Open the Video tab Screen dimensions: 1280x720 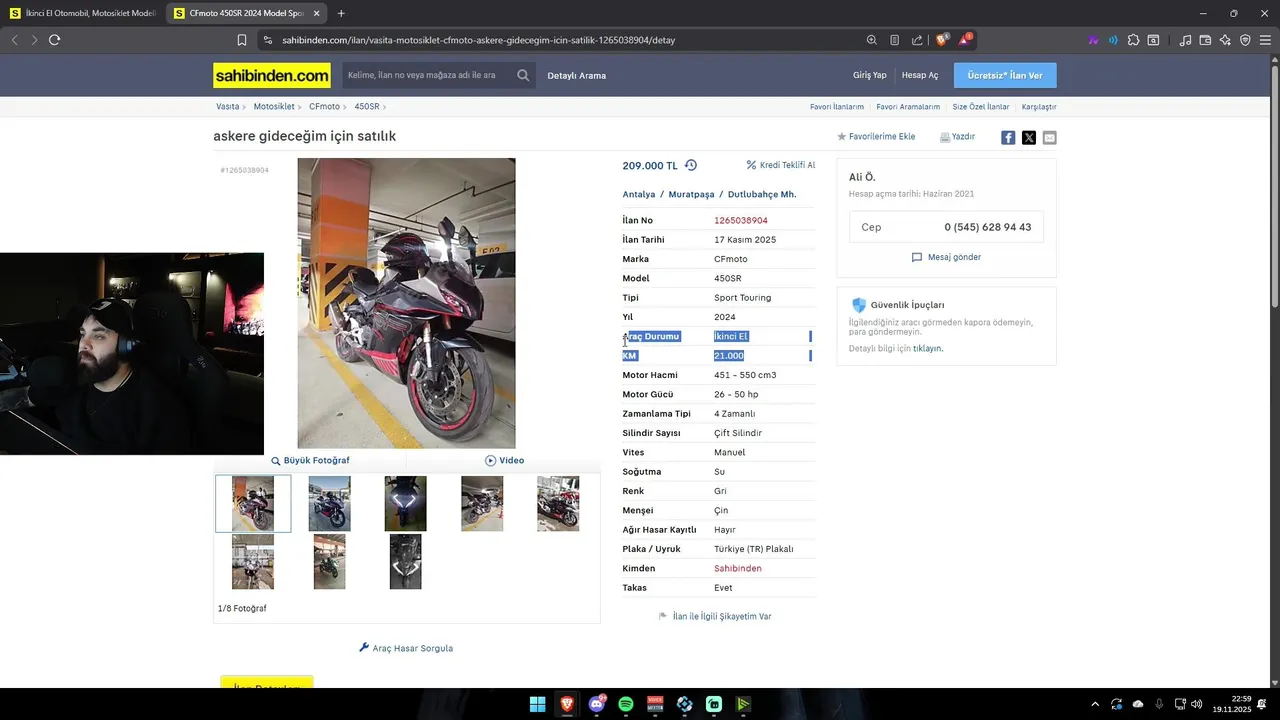(x=505, y=460)
